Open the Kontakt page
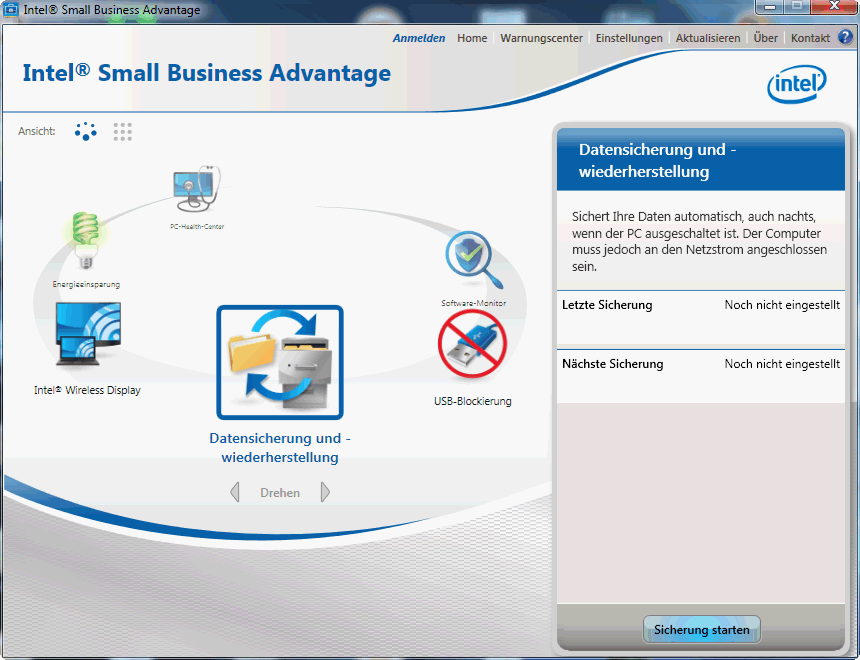Viewport: 860px width, 660px height. [811, 38]
